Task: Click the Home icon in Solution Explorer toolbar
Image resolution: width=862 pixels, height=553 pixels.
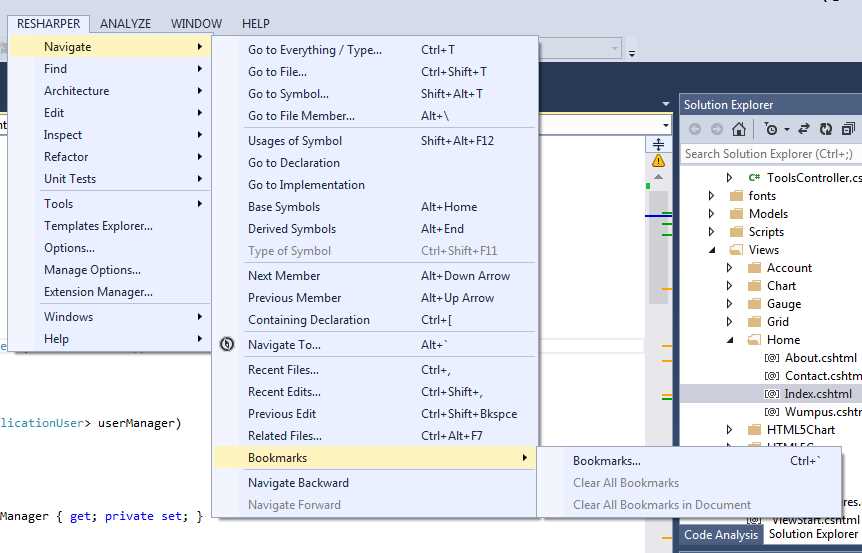Action: pyautogui.click(x=739, y=129)
